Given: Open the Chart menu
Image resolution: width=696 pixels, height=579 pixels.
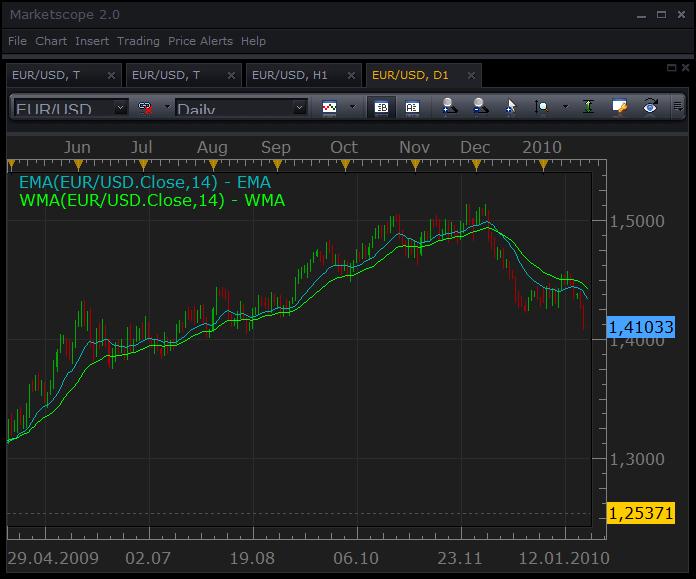Looking at the screenshot, I should [x=51, y=41].
